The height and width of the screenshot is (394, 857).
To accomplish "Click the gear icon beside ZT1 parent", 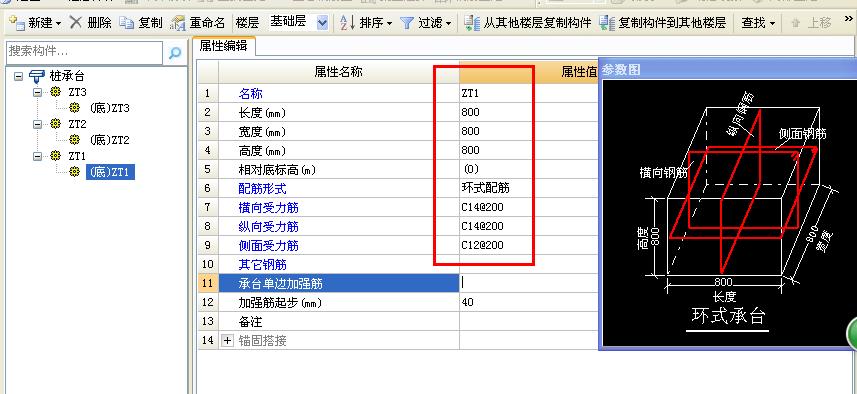I will [55, 156].
